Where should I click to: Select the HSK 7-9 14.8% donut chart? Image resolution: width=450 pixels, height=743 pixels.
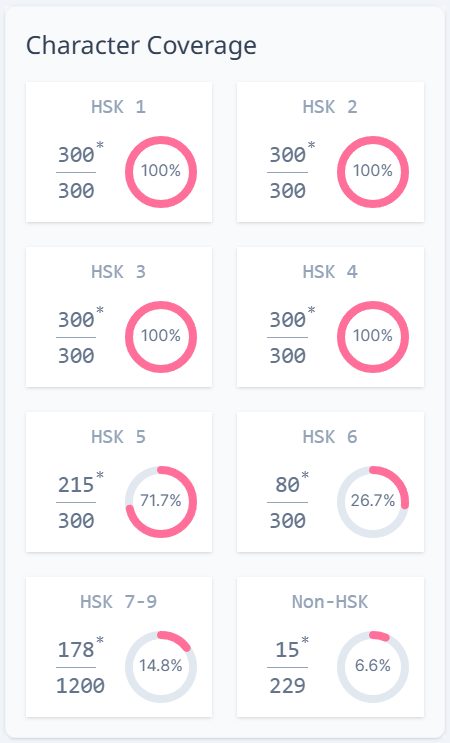(161, 666)
